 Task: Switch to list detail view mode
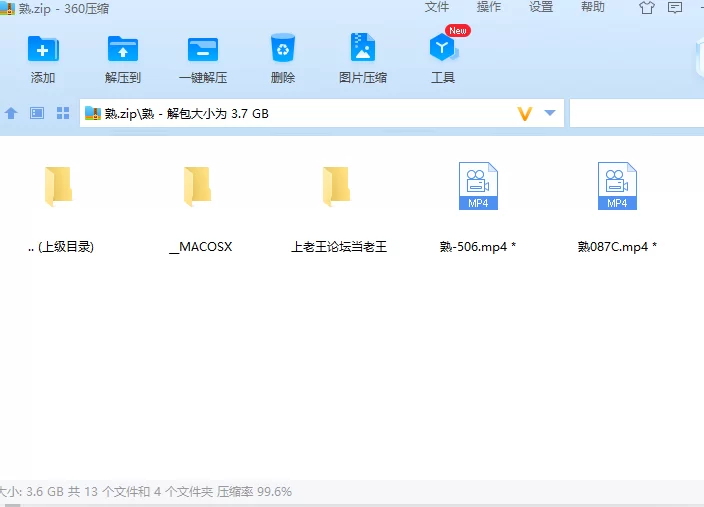(37, 114)
